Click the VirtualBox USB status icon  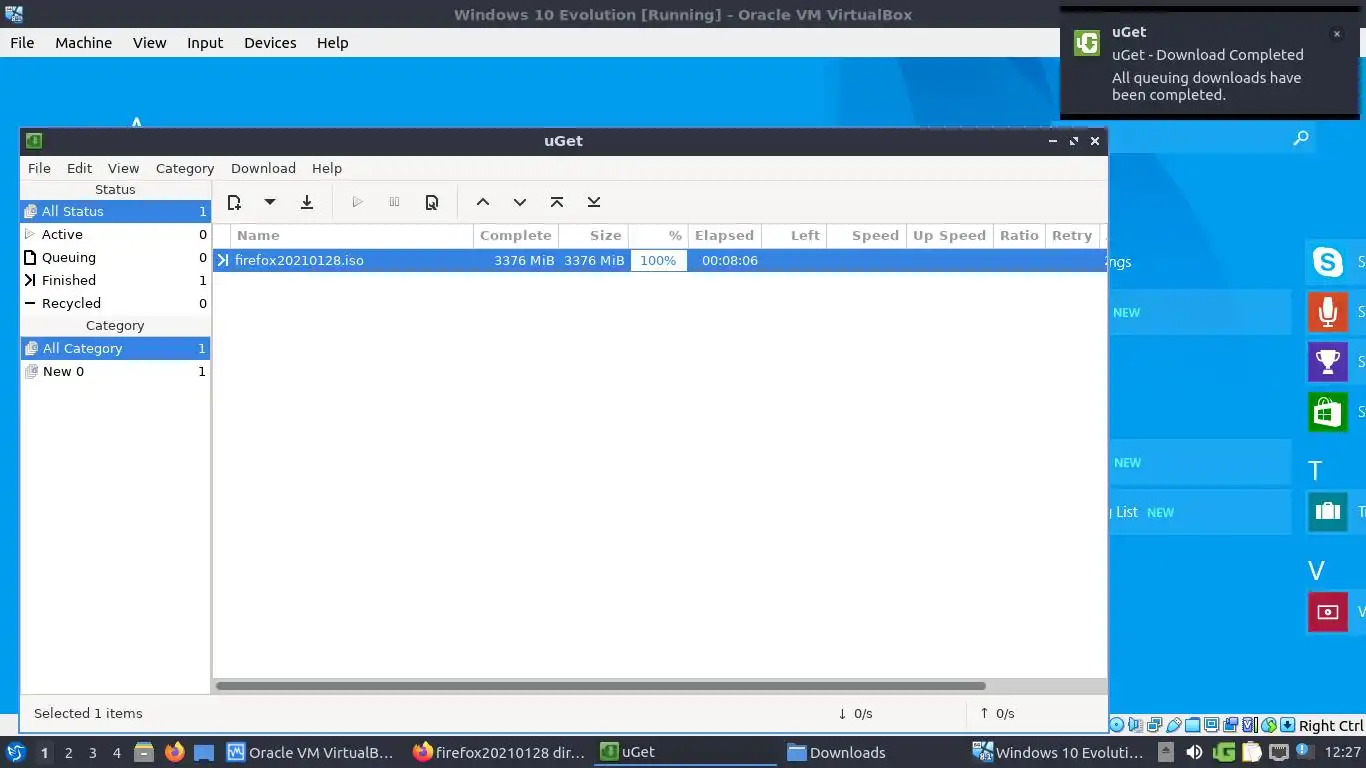point(1174,725)
